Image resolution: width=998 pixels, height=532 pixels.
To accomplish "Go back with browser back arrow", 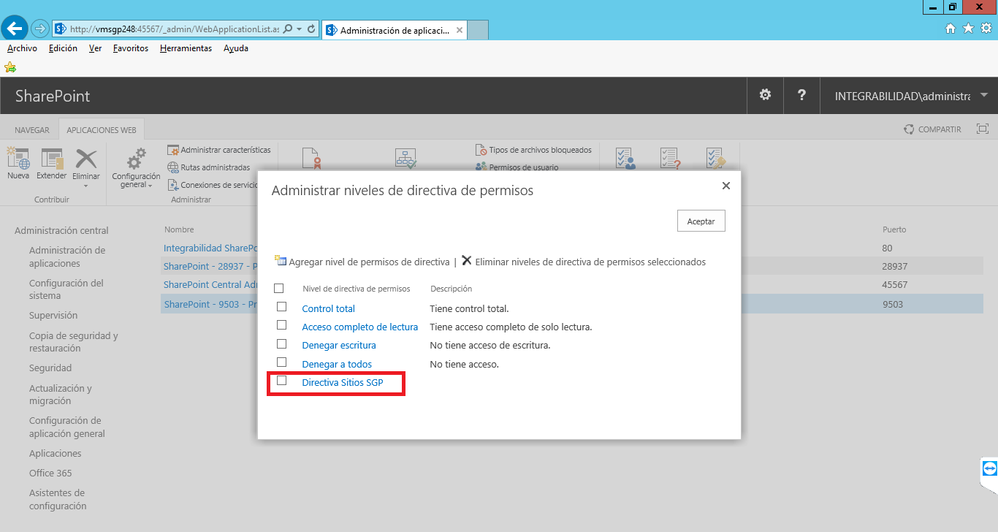I will (15, 29).
